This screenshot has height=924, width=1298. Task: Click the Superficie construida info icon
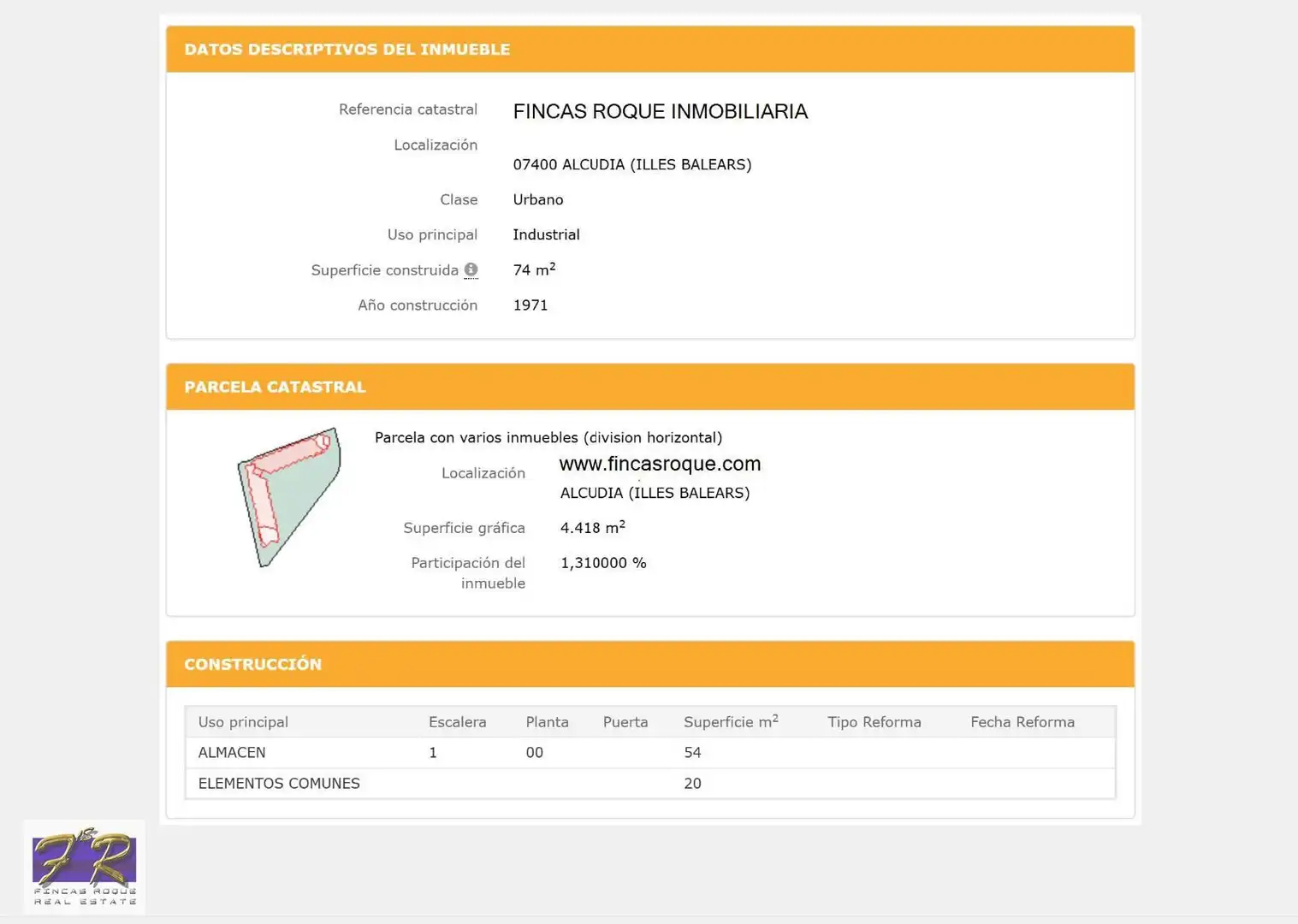pyautogui.click(x=471, y=269)
